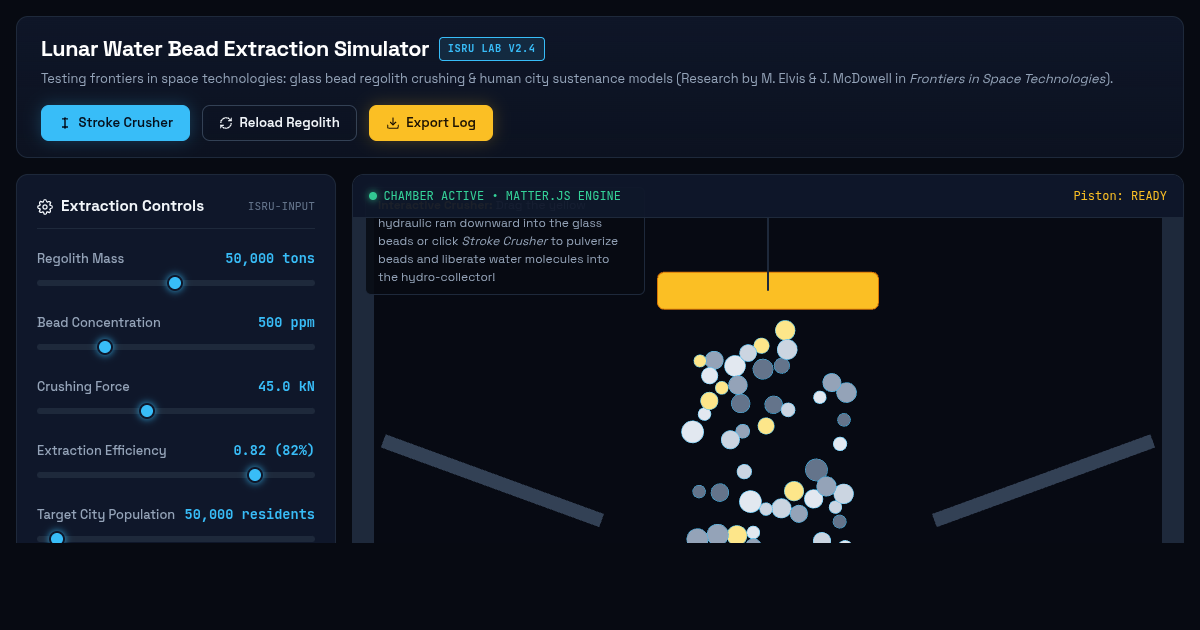Image resolution: width=1200 pixels, height=630 pixels.
Task: Adjust the Regolith Mass slider
Action: 176,283
